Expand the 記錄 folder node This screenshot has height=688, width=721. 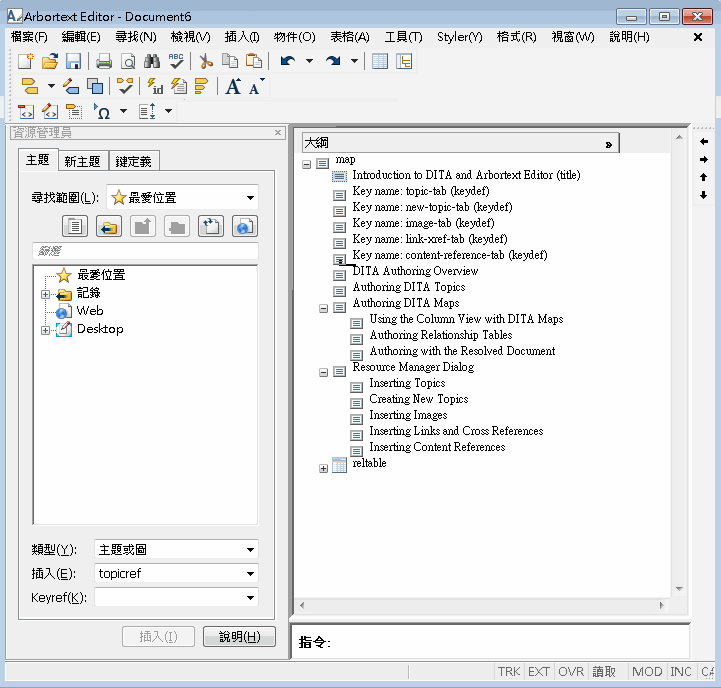46,294
